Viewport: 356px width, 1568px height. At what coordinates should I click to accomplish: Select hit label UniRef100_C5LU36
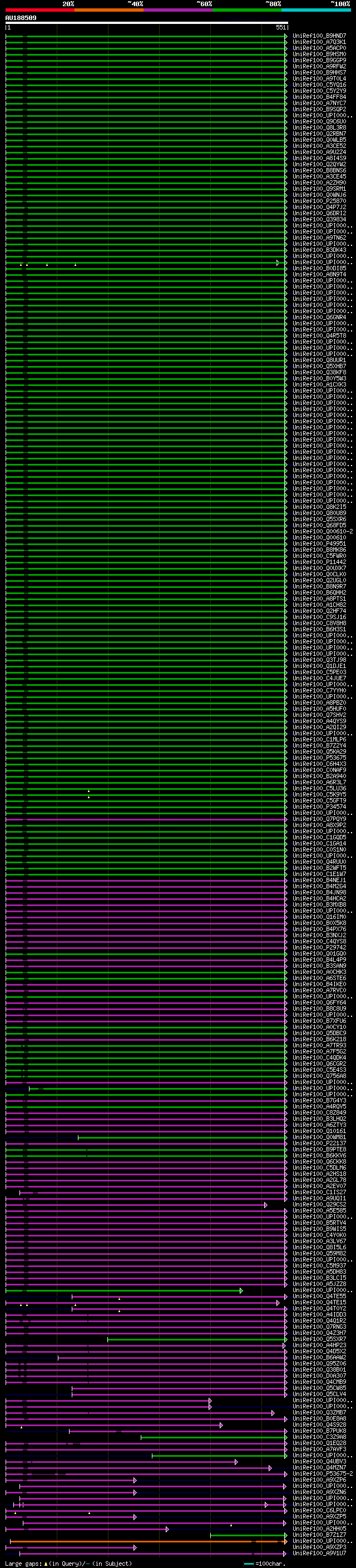tap(319, 788)
